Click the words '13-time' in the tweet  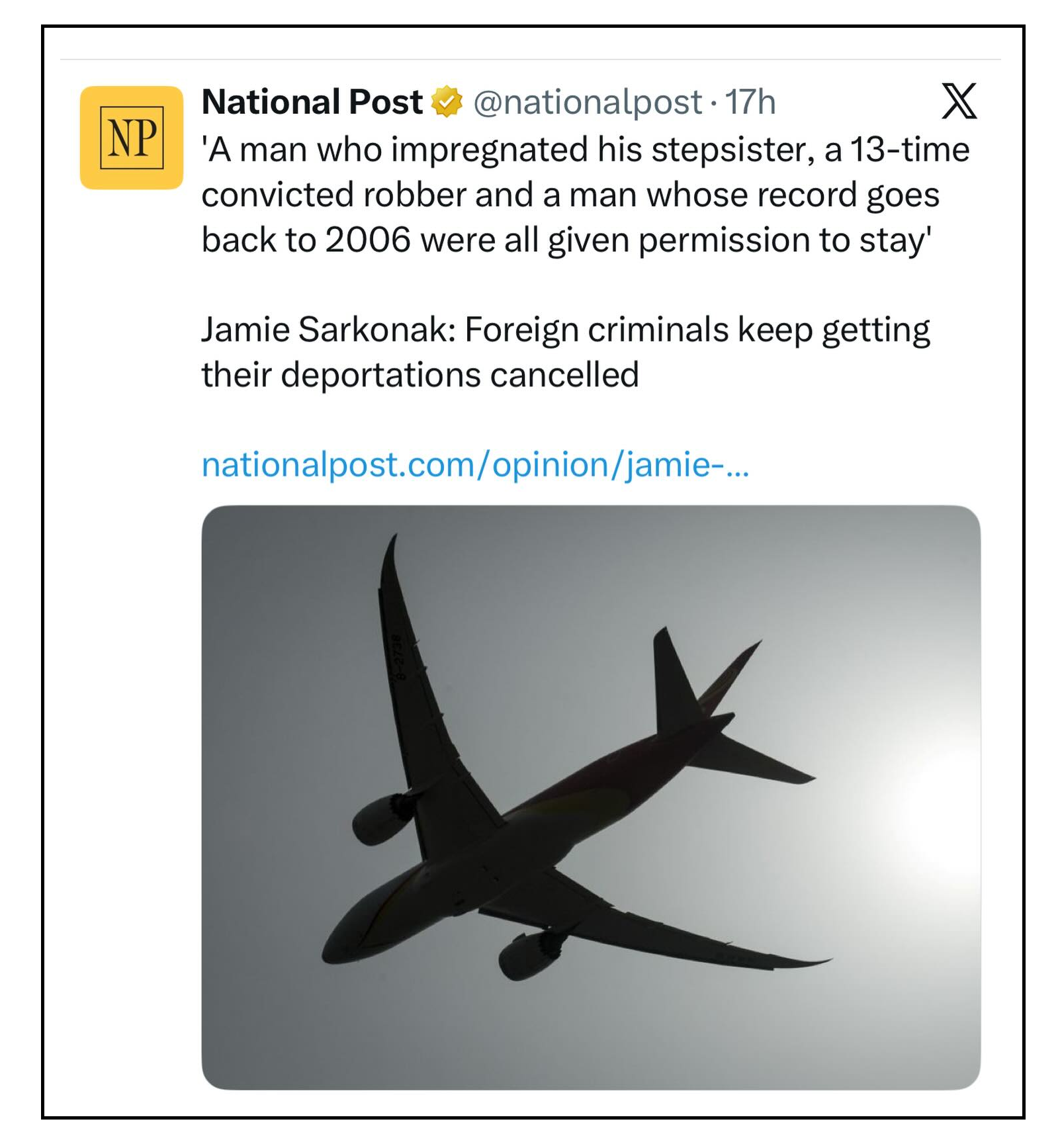pyautogui.click(x=909, y=150)
